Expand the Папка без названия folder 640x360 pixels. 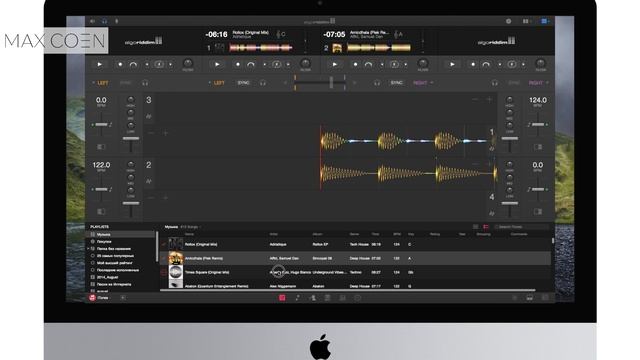point(88,249)
